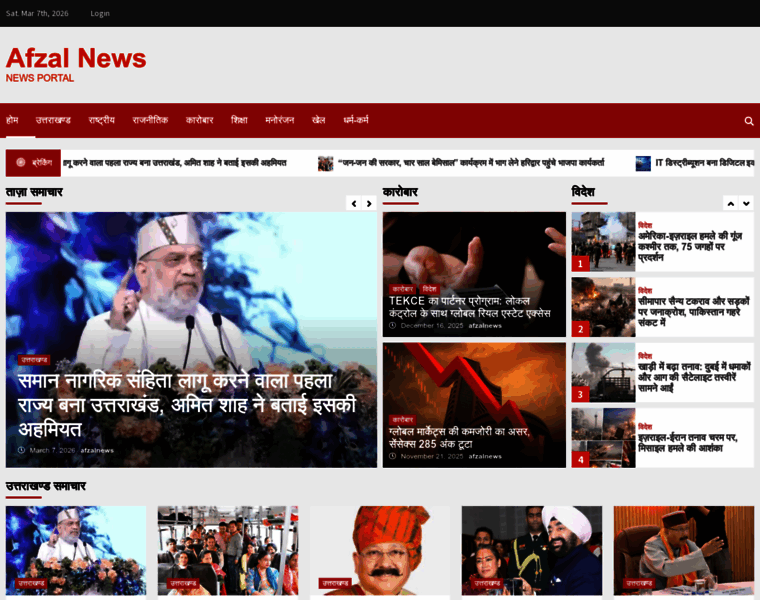
Task: Open the राष्ट्रीय menu item
Action: click(x=102, y=120)
